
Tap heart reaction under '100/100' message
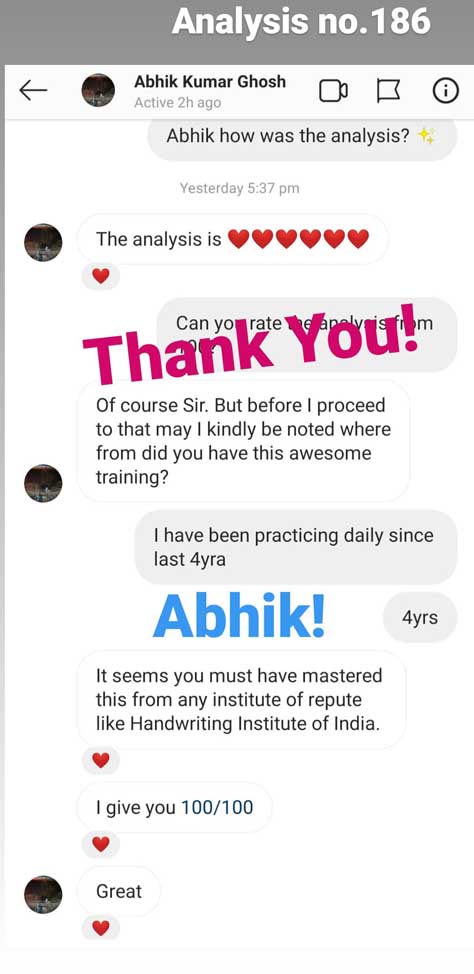(x=101, y=844)
